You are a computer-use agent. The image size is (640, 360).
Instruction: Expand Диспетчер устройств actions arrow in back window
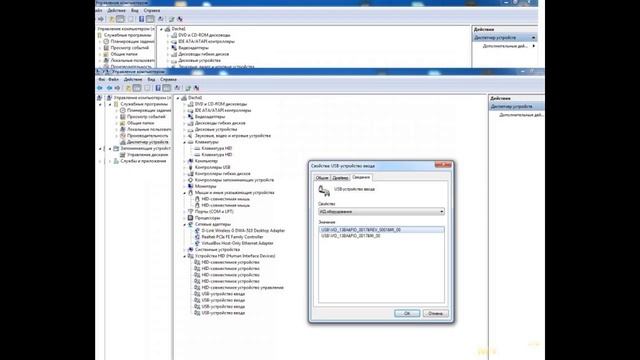(533, 38)
